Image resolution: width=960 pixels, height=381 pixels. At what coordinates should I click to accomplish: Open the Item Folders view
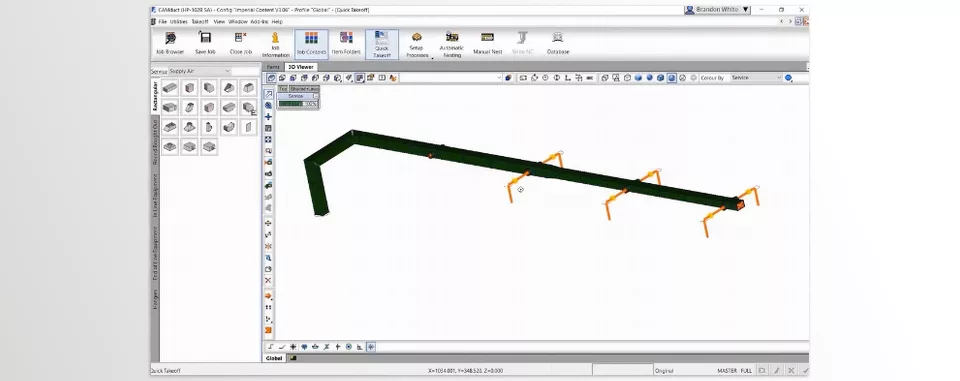346,43
